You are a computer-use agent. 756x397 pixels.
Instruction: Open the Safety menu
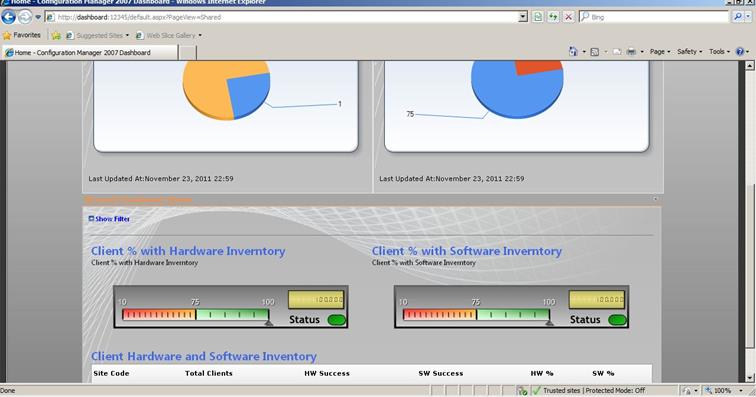click(x=689, y=52)
